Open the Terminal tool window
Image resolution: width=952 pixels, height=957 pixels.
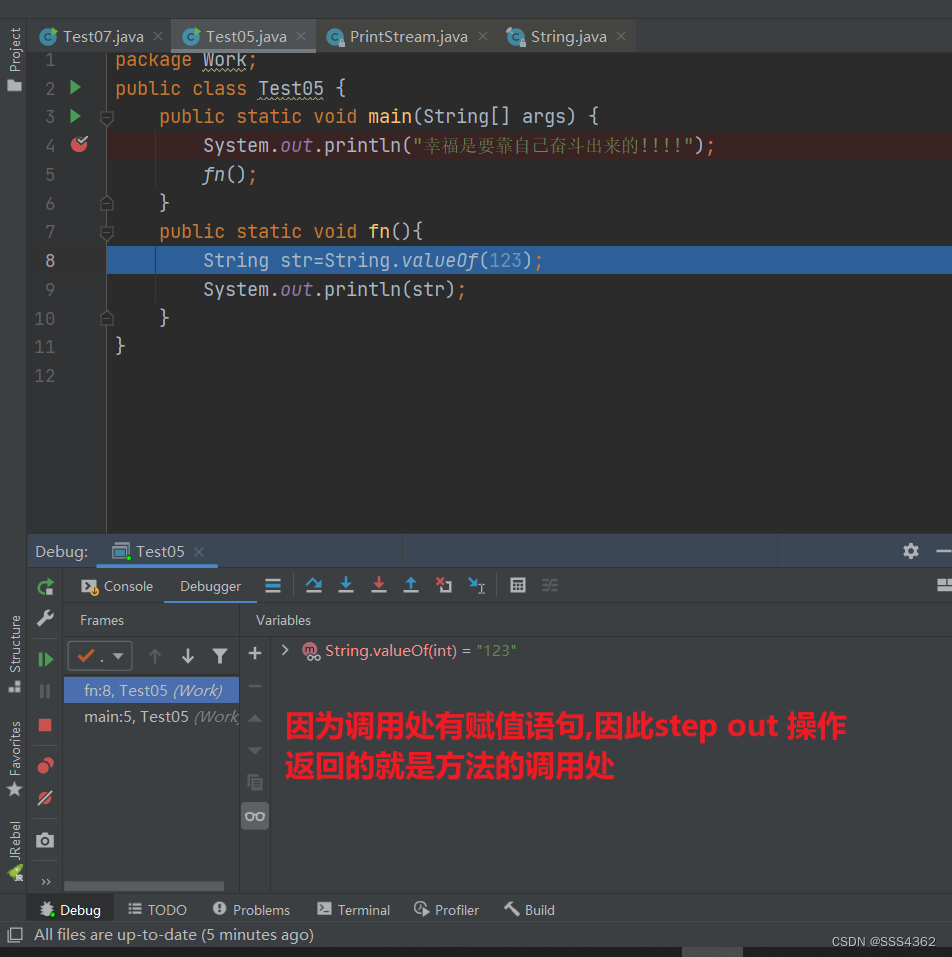[x=362, y=909]
